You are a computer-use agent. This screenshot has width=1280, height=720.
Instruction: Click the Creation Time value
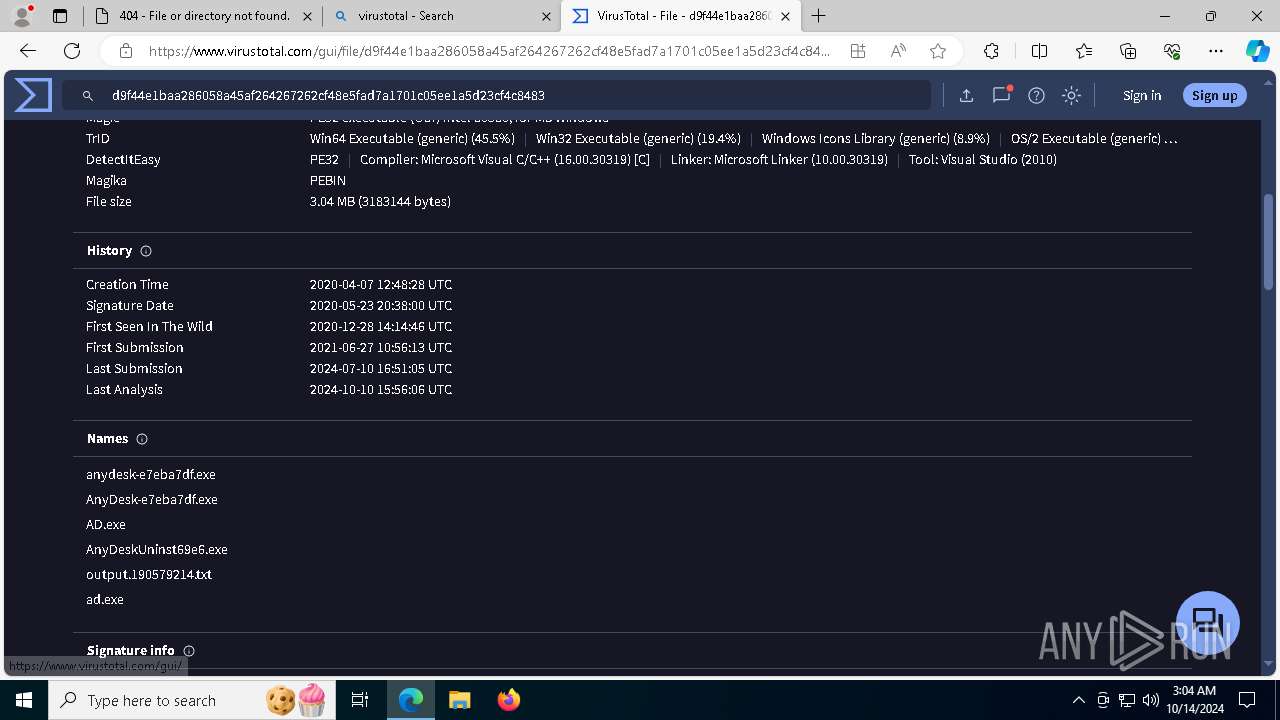coord(381,285)
